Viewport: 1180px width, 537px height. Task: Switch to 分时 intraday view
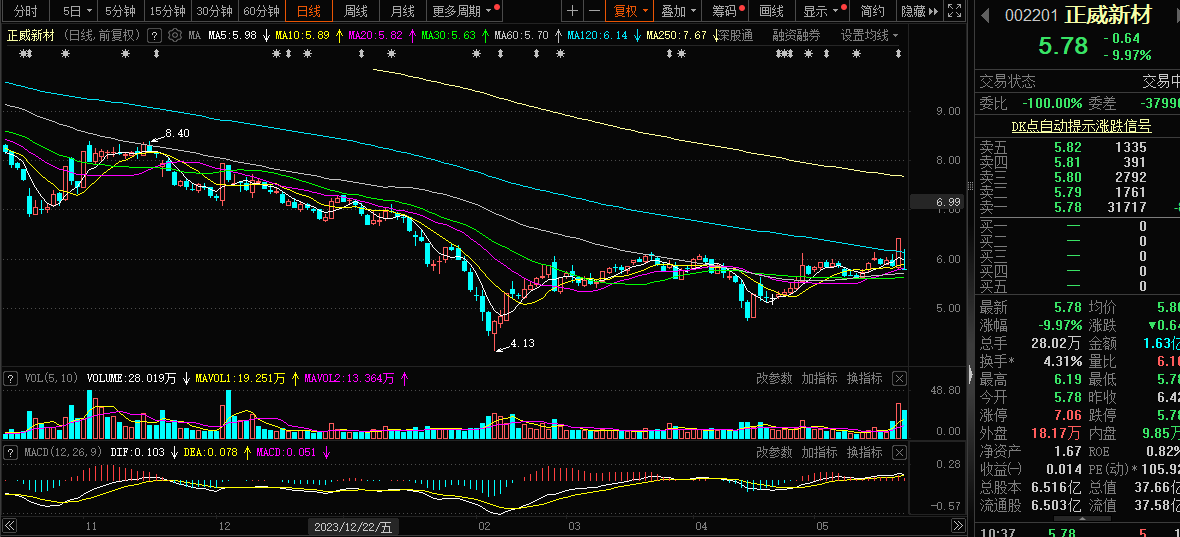26,11
